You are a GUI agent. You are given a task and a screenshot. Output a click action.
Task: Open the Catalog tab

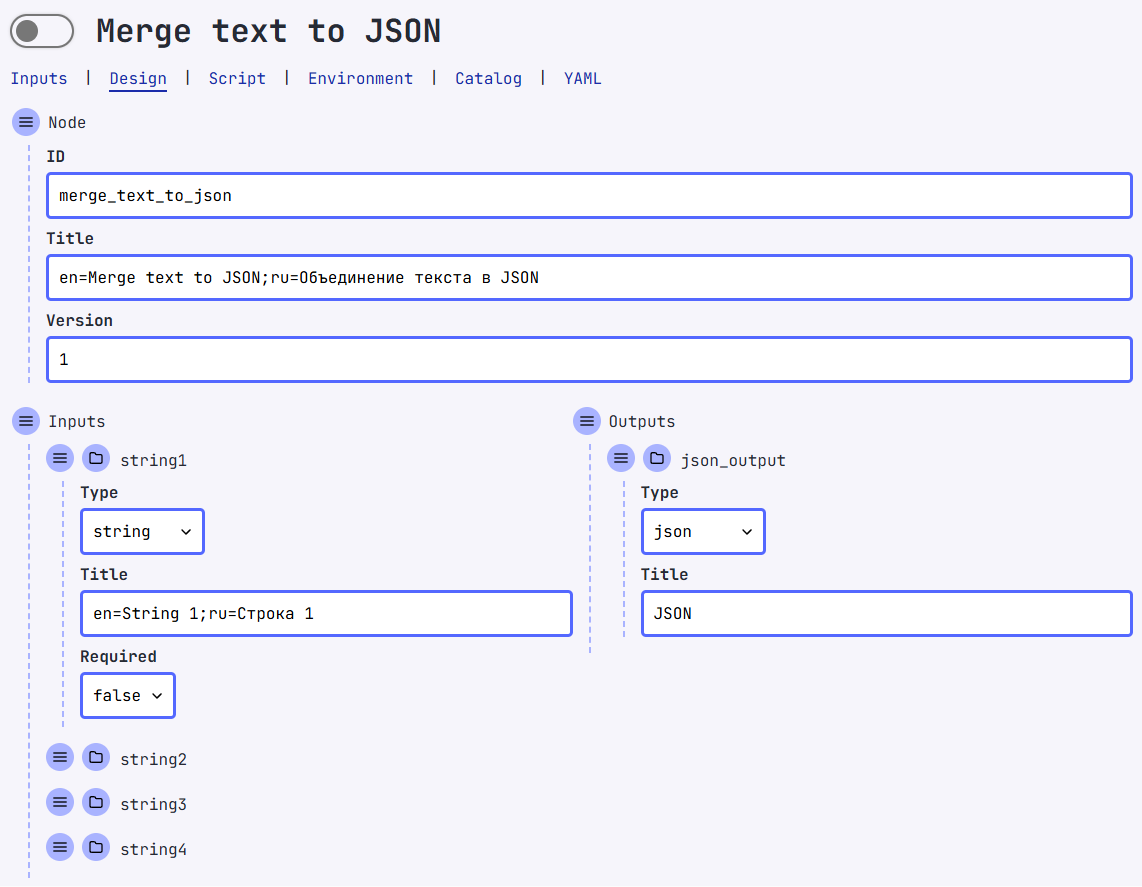pyautogui.click(x=488, y=78)
